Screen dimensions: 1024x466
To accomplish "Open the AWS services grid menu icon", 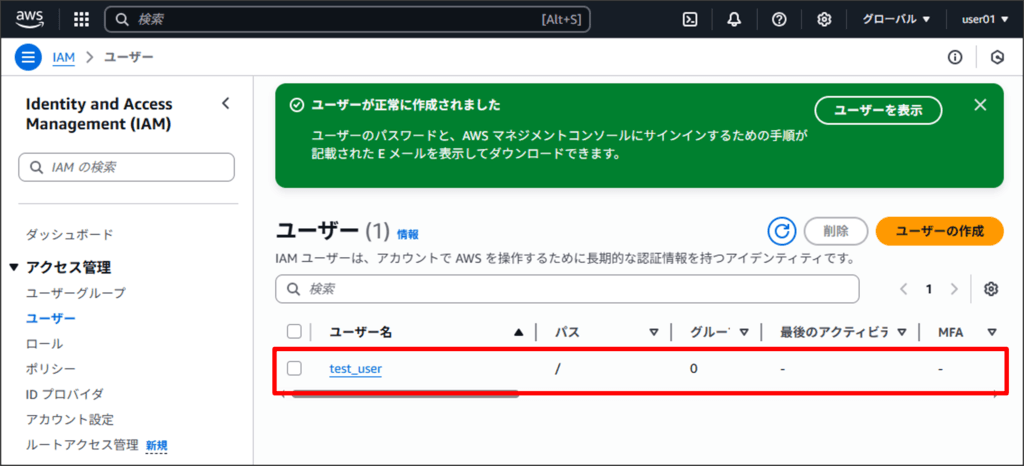I will pos(82,19).
